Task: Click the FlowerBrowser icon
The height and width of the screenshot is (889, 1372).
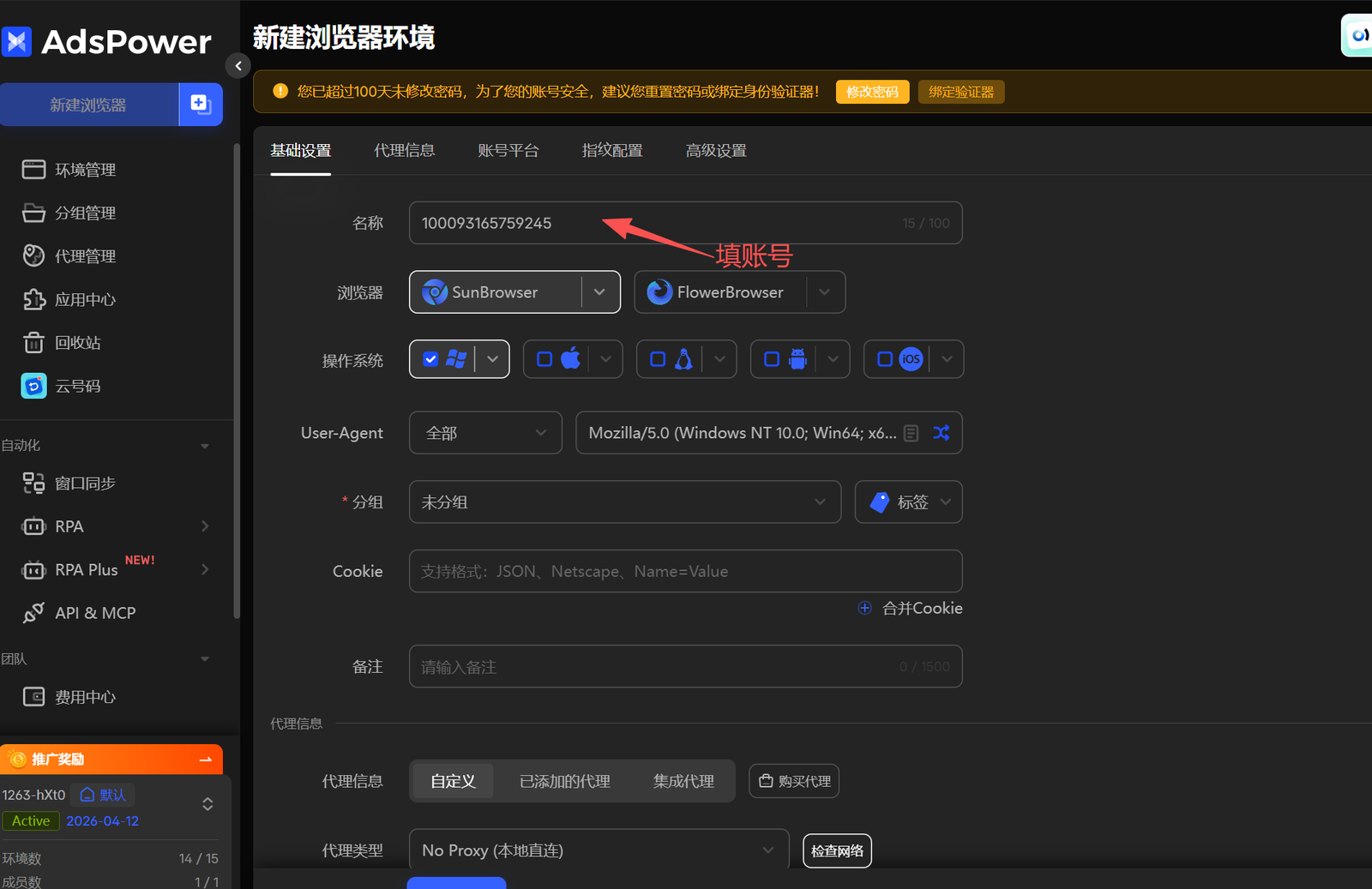Action: coord(659,292)
